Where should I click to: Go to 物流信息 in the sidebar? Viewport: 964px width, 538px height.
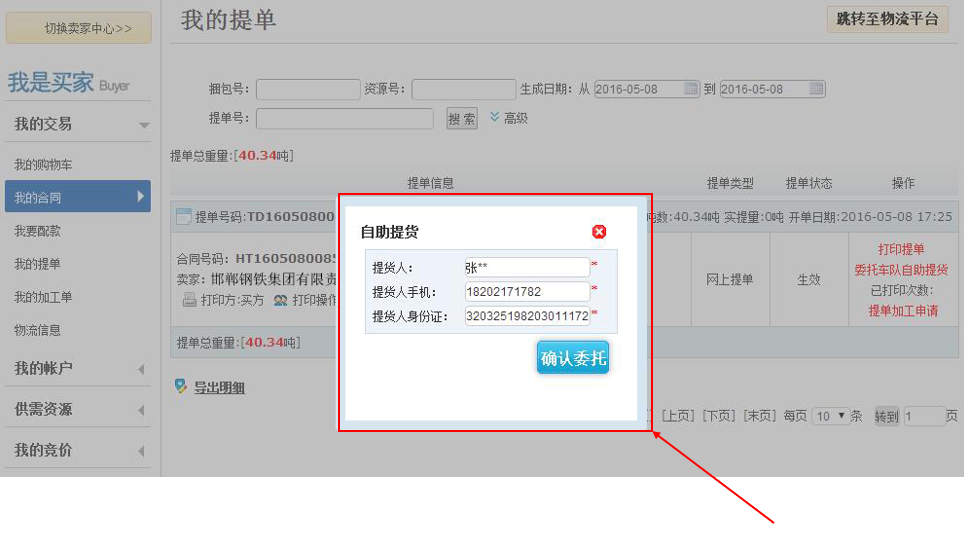[x=37, y=330]
